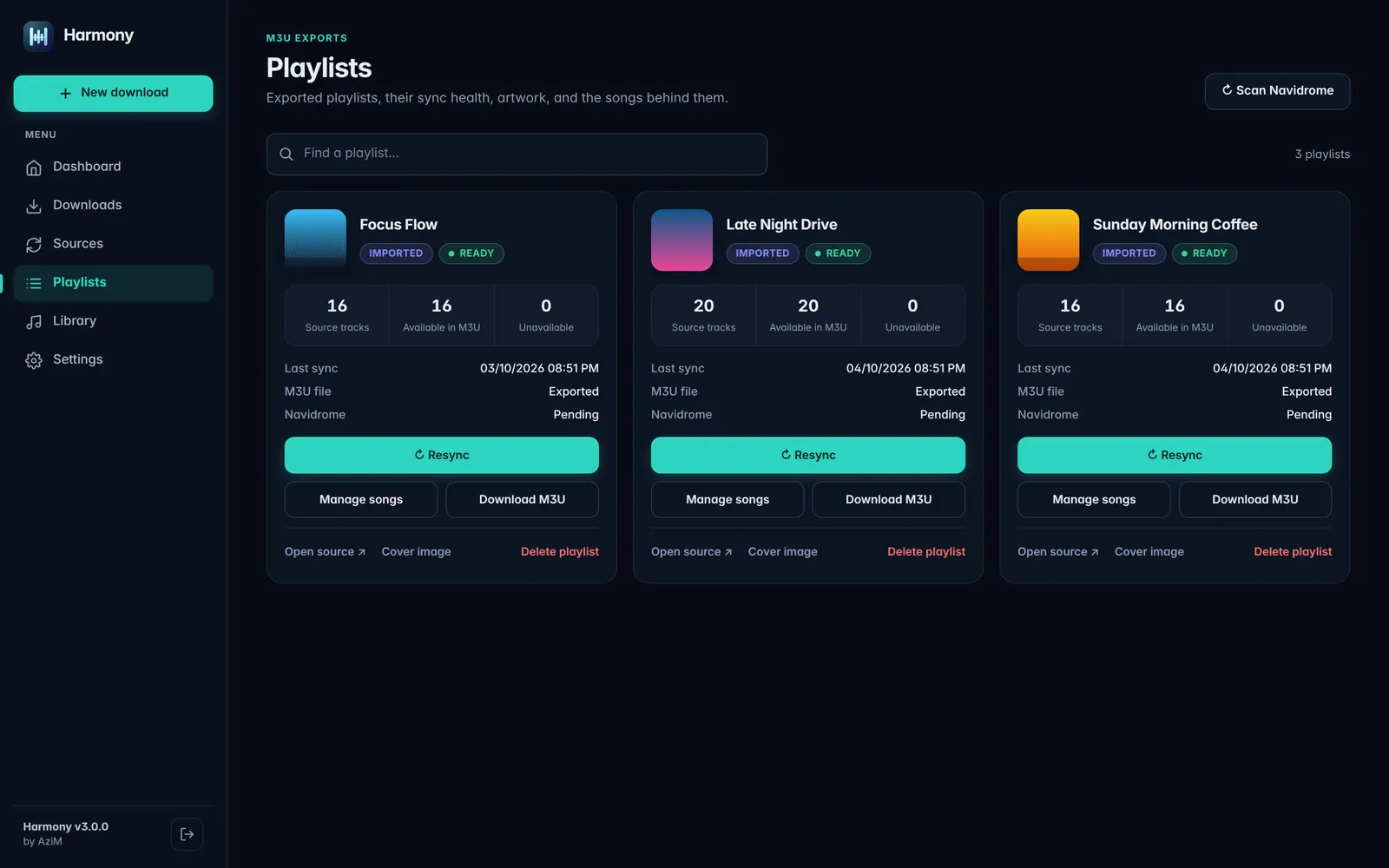Click the READY badge on Late Night Drive
1389x868 pixels.
(x=838, y=253)
